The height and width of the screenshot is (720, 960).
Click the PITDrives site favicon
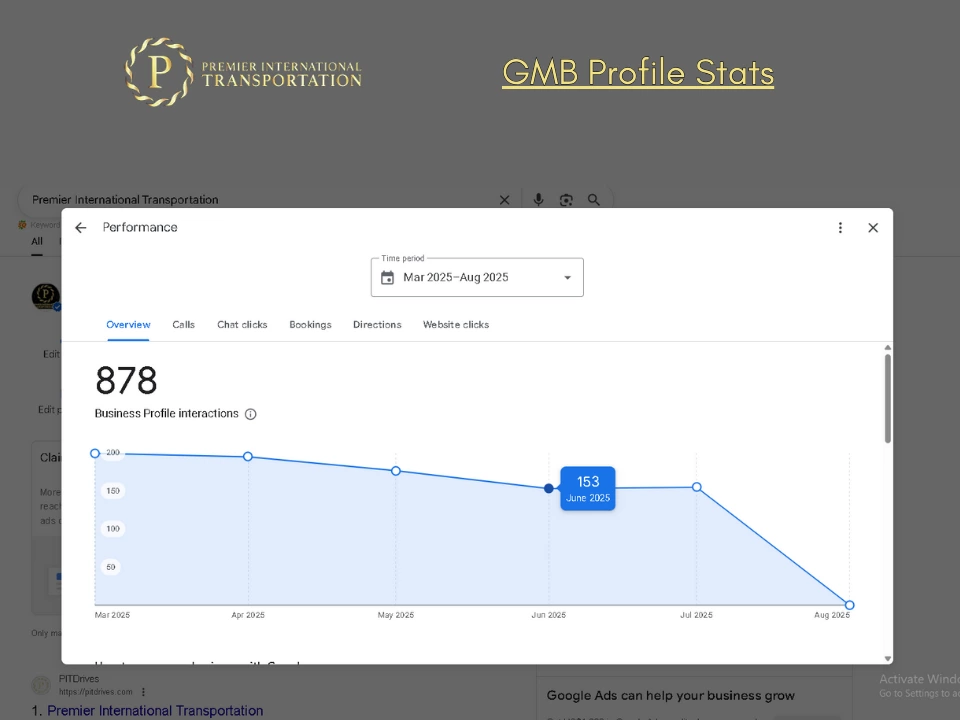point(41,685)
